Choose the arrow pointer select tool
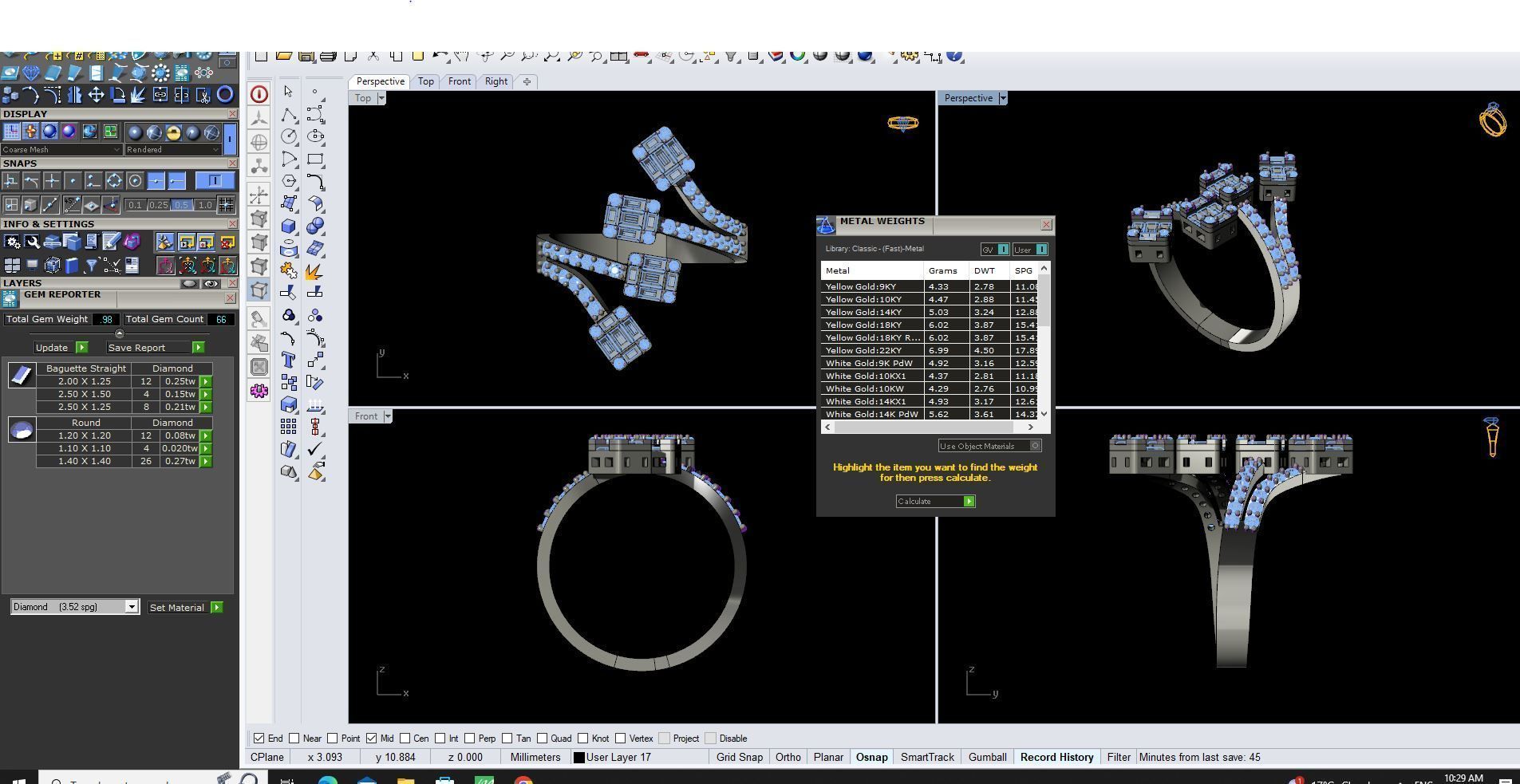The height and width of the screenshot is (784, 1520). click(x=289, y=92)
